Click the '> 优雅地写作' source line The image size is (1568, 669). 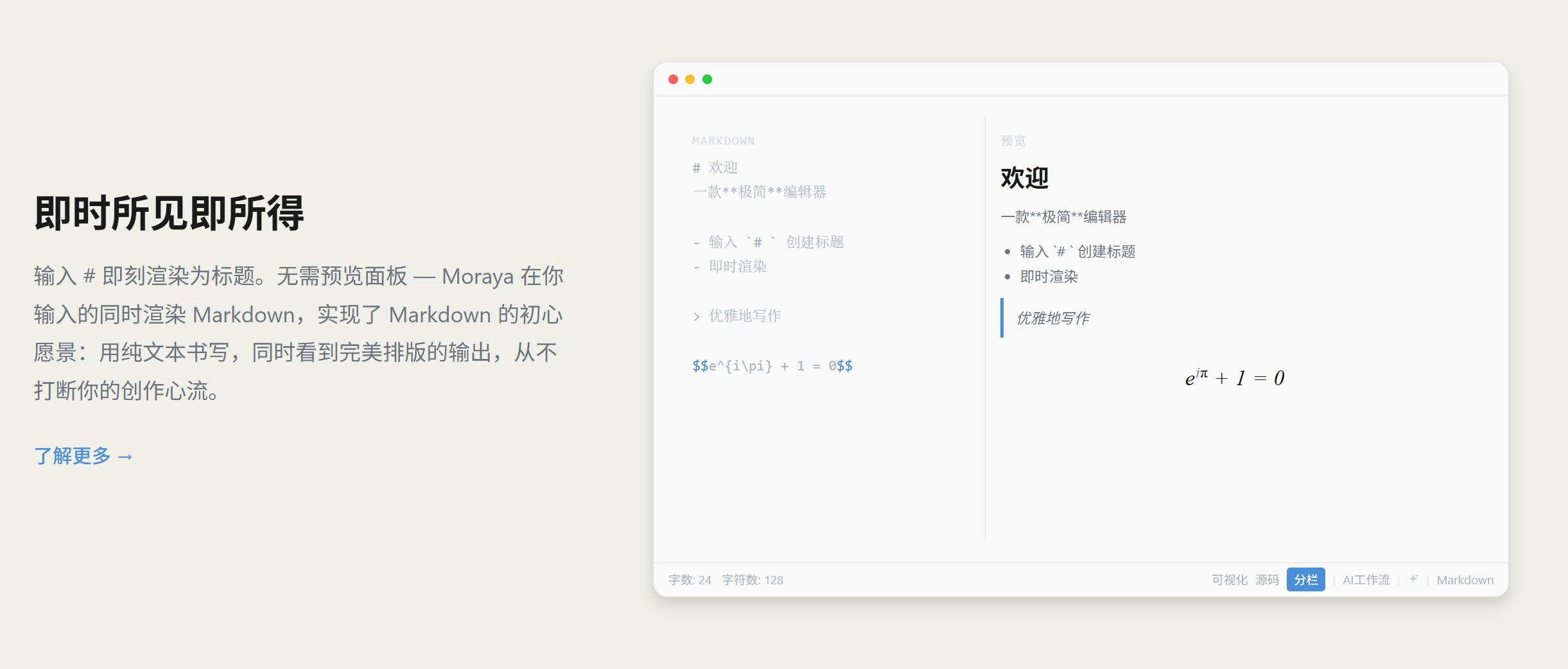click(x=736, y=316)
